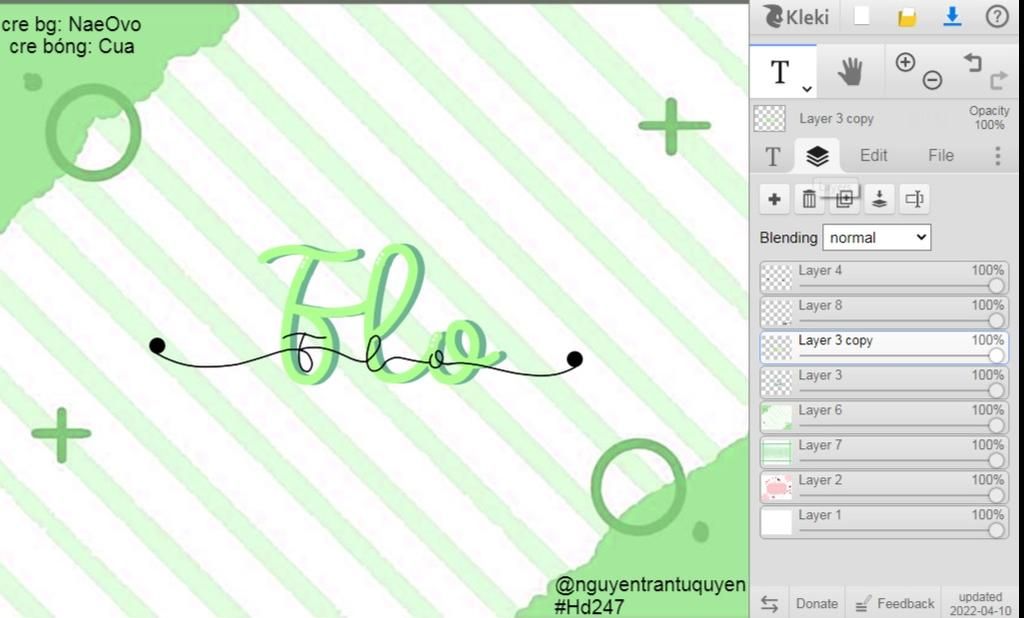1024x618 pixels.
Task: Select Layer 6 in layers list
Action: tap(884, 417)
